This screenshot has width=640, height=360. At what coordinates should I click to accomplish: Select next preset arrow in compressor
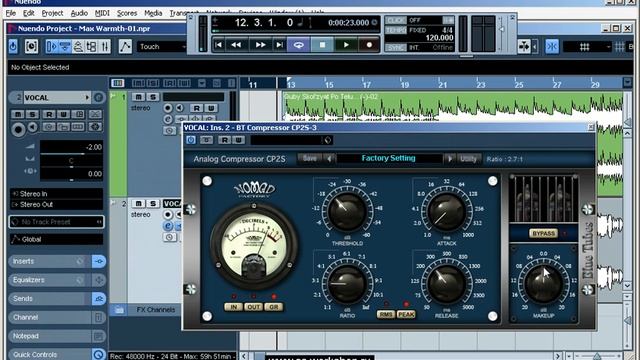coord(449,159)
